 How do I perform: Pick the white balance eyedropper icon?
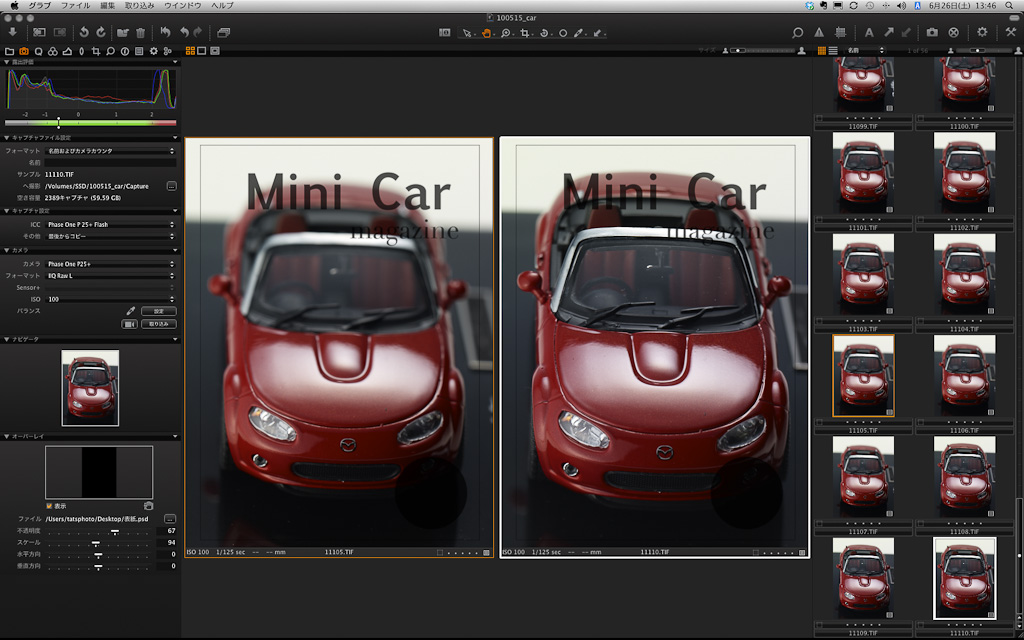click(130, 311)
